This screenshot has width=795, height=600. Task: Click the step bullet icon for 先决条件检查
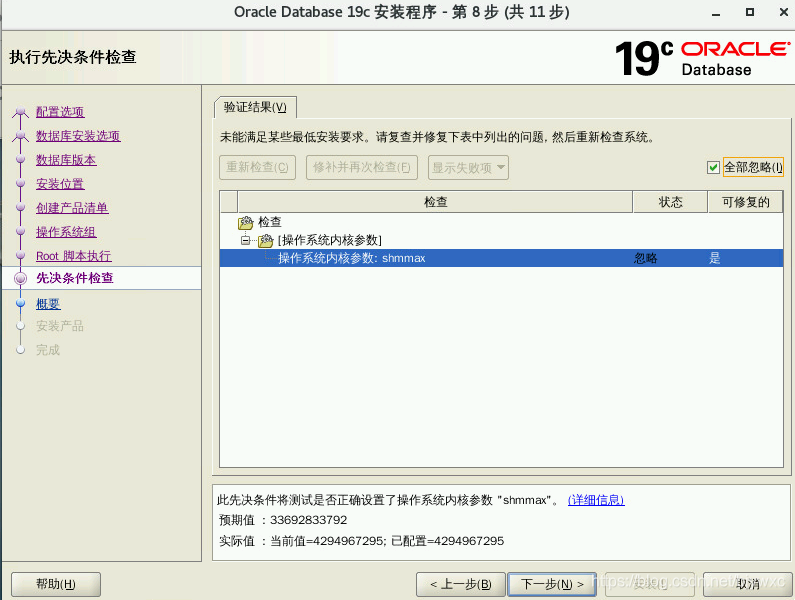[x=20, y=278]
